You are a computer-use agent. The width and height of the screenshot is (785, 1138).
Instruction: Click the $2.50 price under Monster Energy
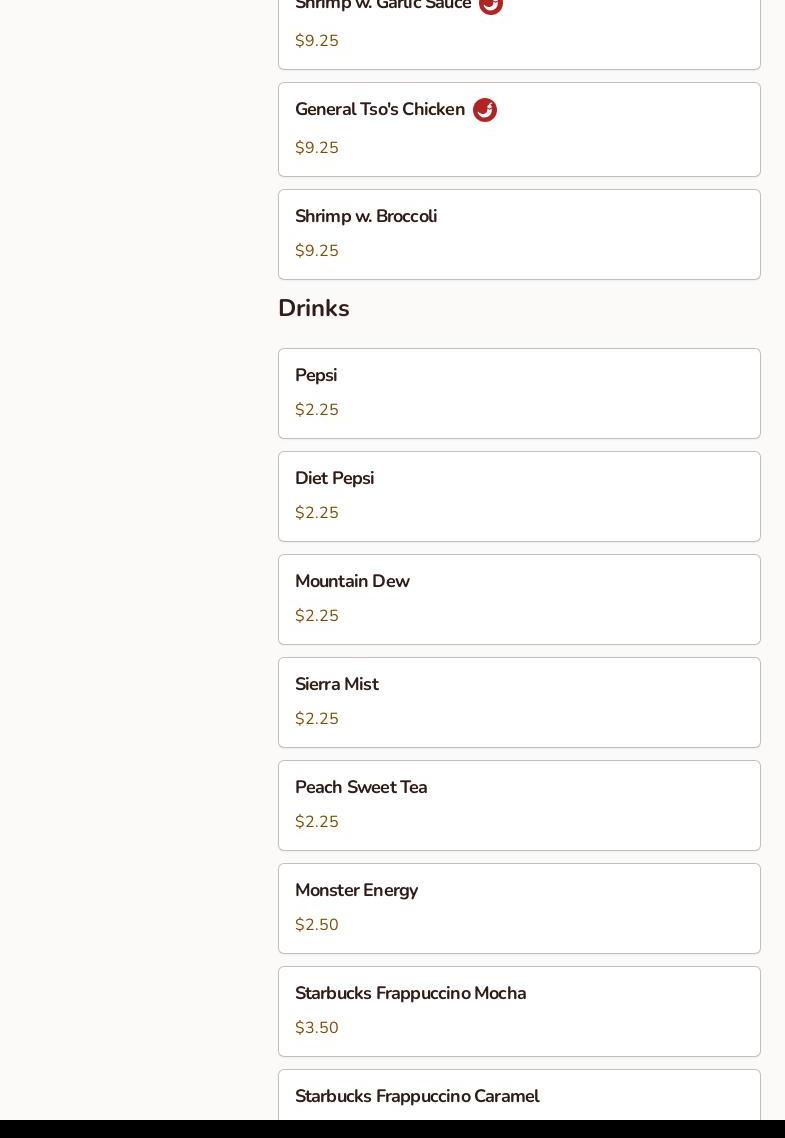tap(317, 925)
